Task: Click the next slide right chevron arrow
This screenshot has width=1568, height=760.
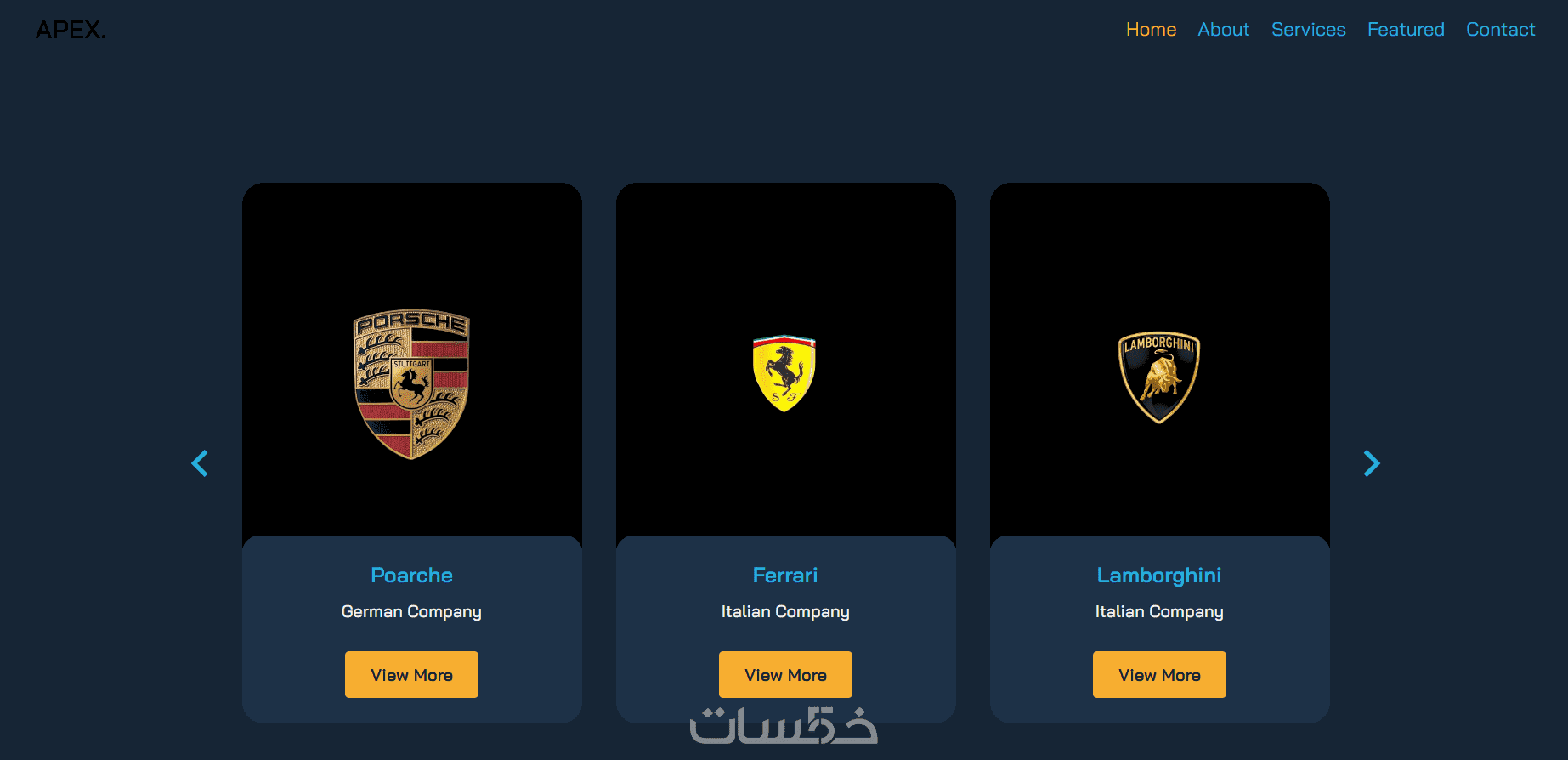Action: pos(1372,463)
